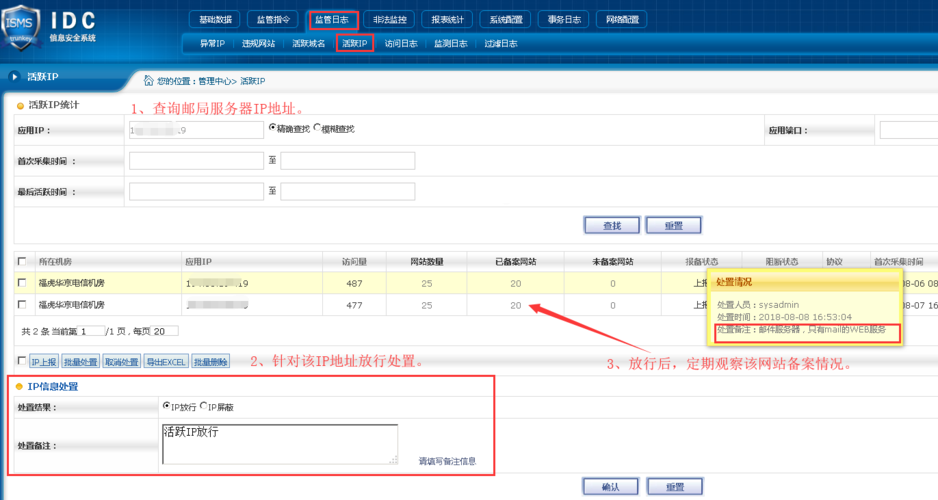Click the 487 visit count cell
The height and width of the screenshot is (500, 938).
pos(354,283)
